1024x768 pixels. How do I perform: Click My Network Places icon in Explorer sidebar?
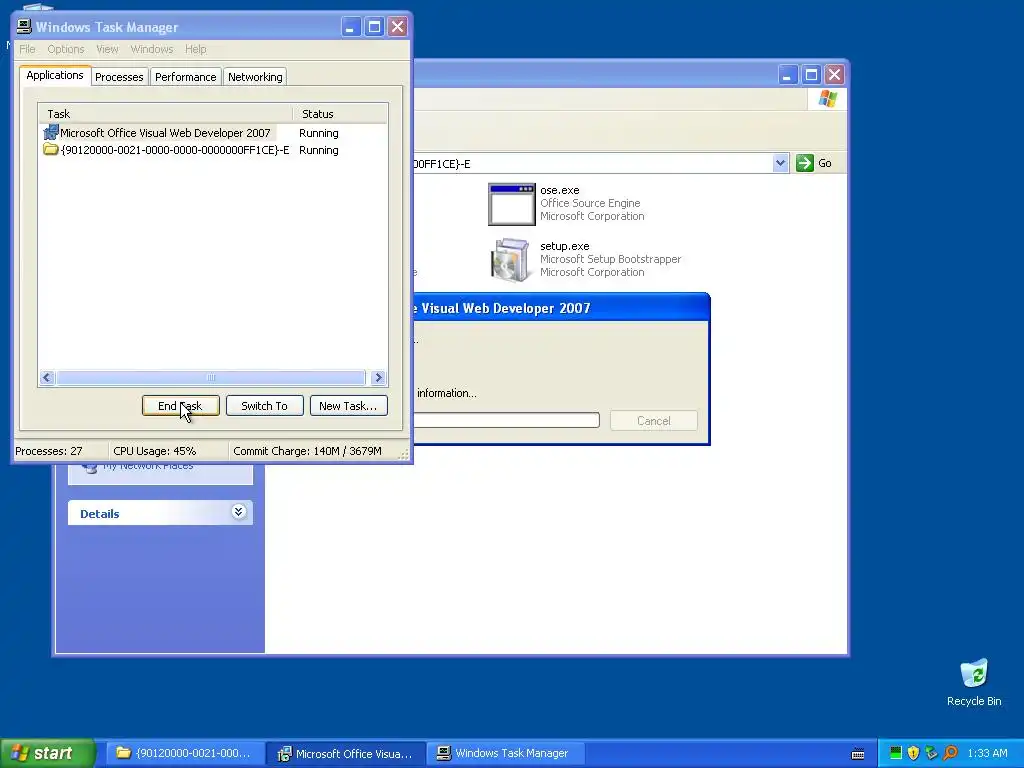(x=89, y=467)
